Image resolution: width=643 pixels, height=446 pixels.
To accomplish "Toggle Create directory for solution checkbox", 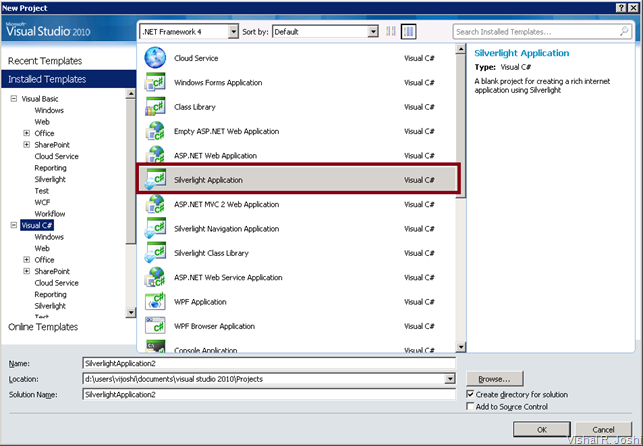I will coord(470,394).
